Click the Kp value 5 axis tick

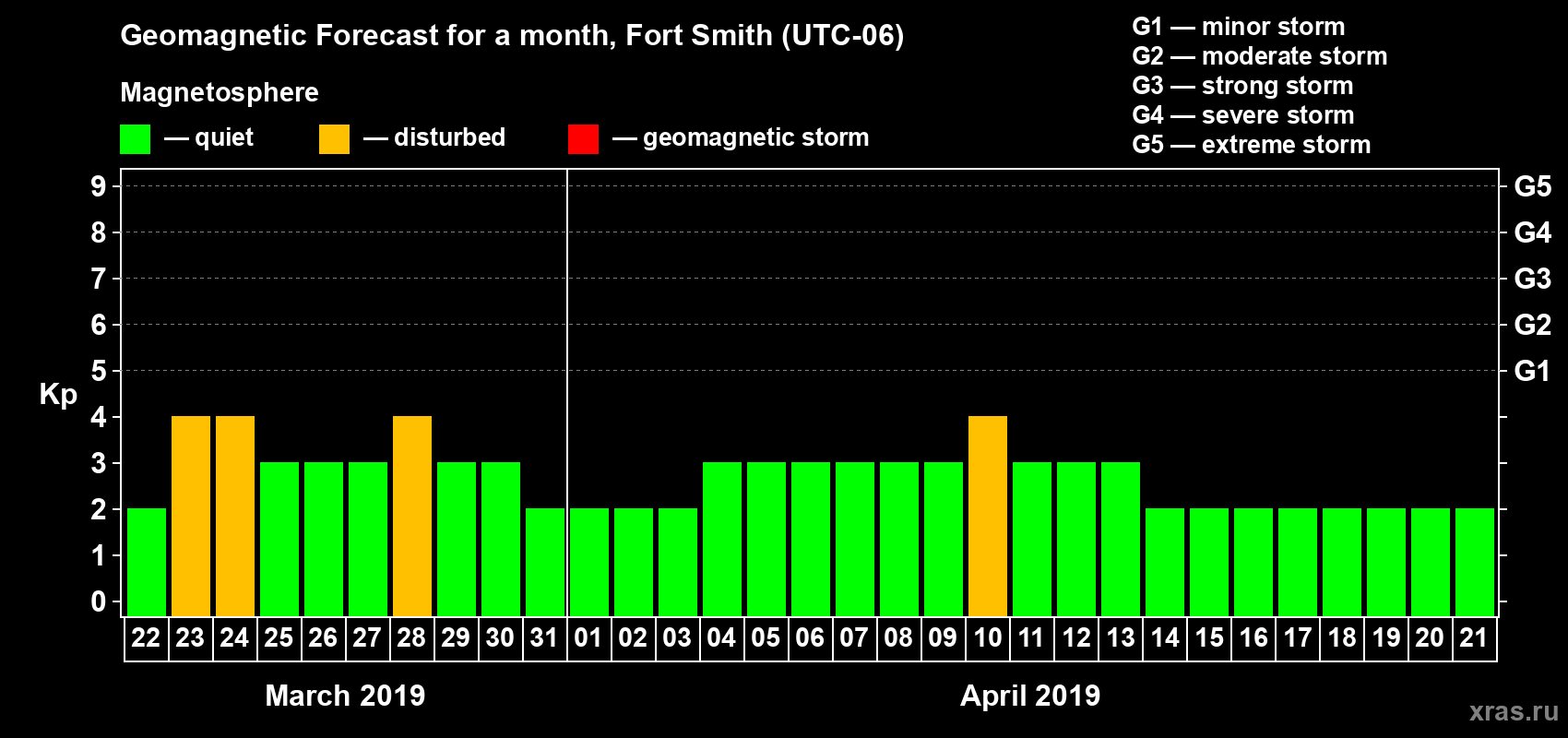coord(99,371)
